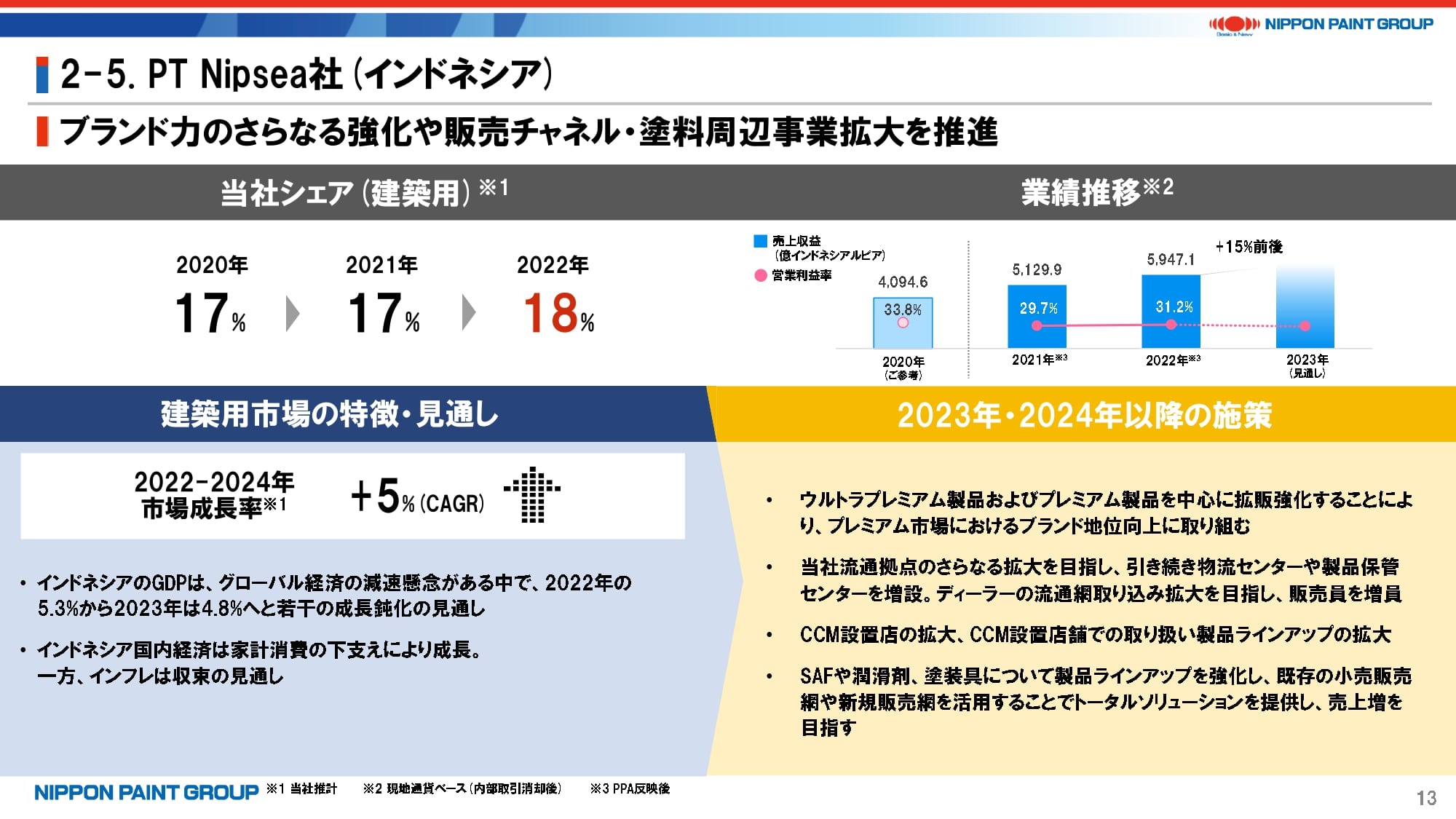Screen dimensions: 1456x819
Task: Select footnote ※2 現地通貨ベース
Action: (x=462, y=788)
